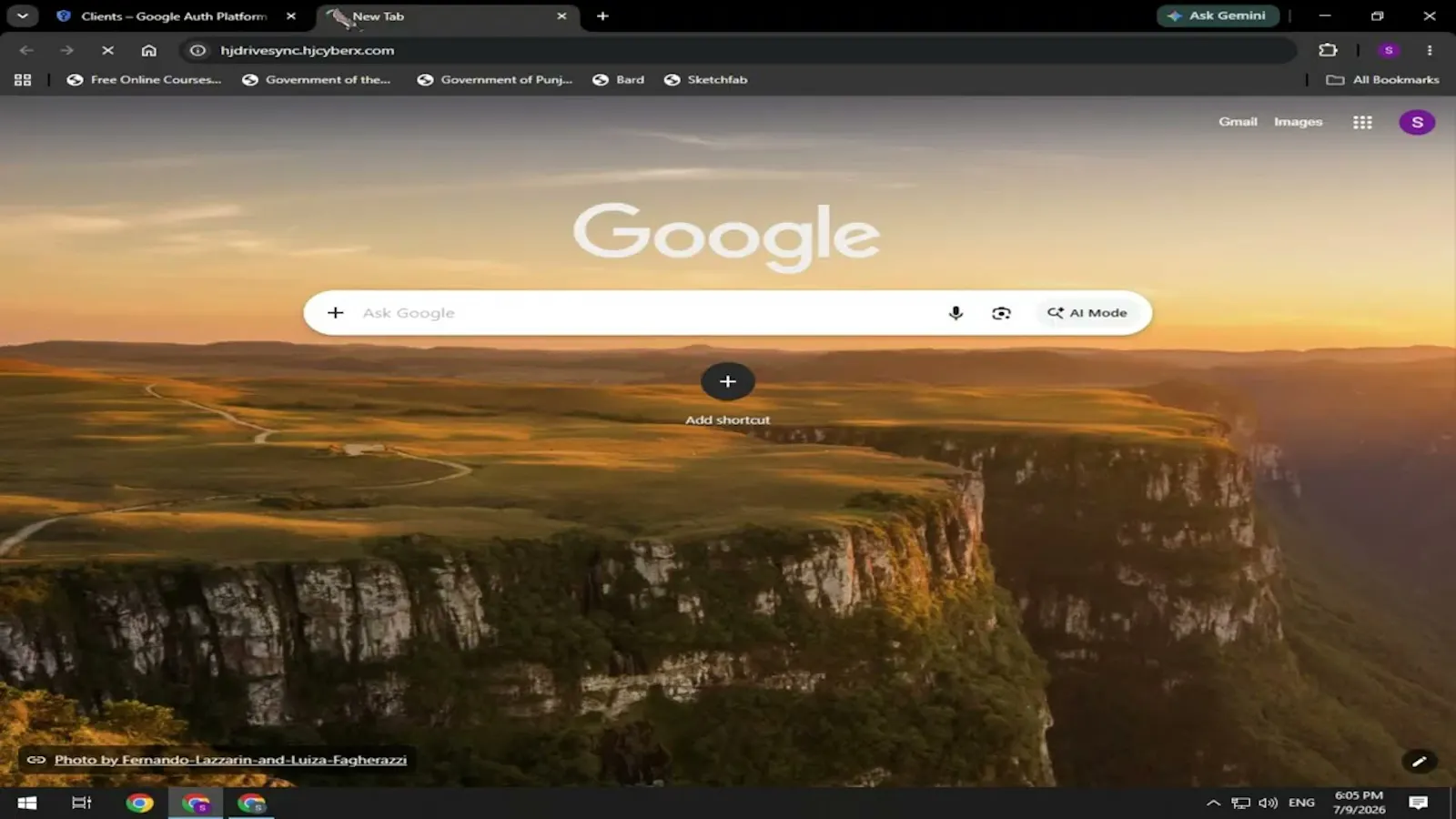Open the Gmail link
This screenshot has width=1456, height=819.
tap(1238, 122)
